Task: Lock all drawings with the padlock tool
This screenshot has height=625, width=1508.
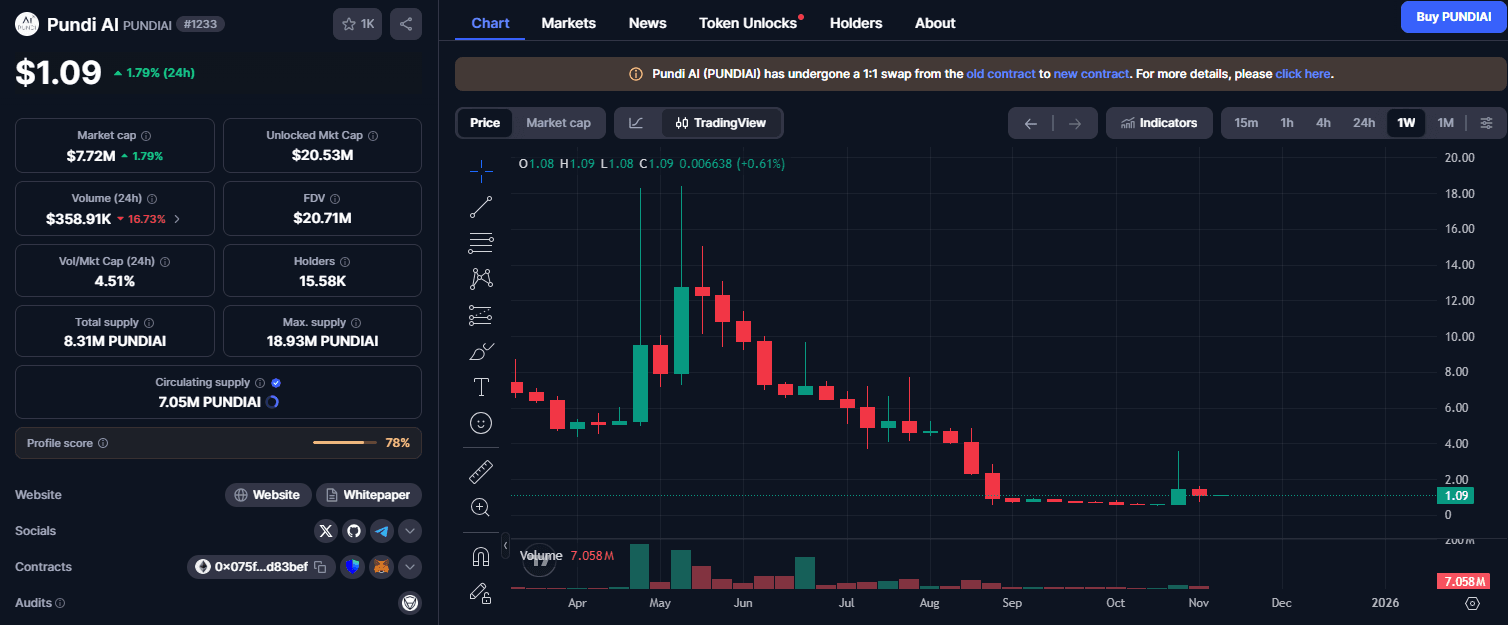Action: (481, 593)
